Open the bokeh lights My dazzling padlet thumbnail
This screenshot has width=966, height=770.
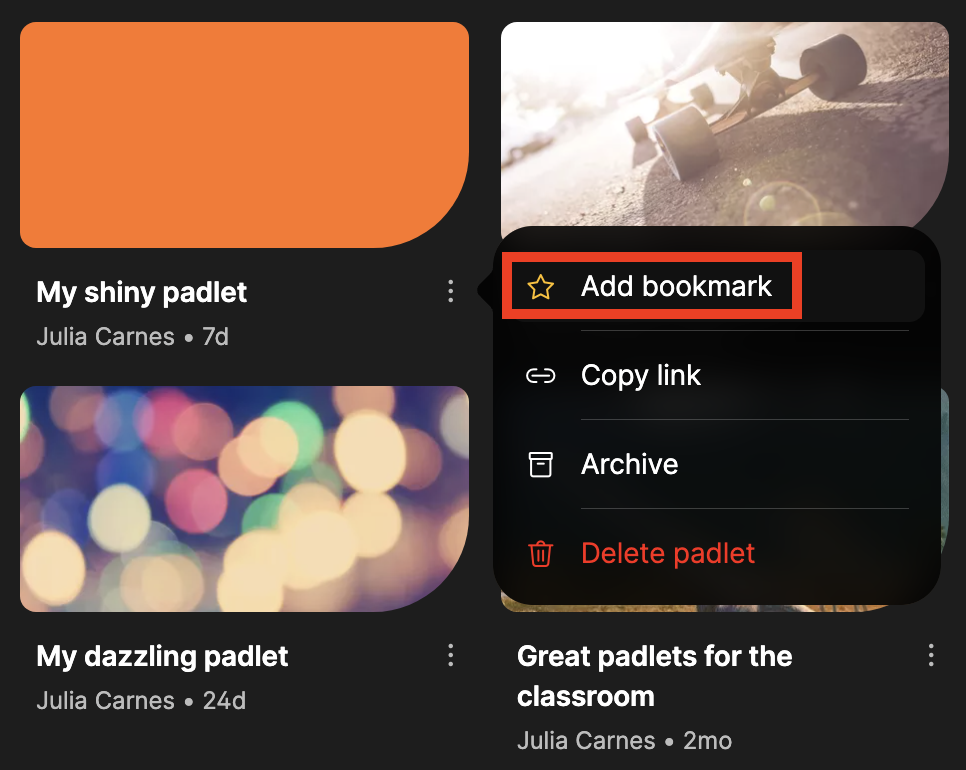click(x=244, y=499)
